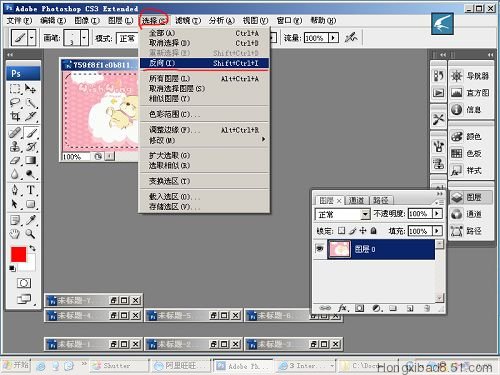Select the Rectangular Marquee tool
500x375 pixels.
15,89
